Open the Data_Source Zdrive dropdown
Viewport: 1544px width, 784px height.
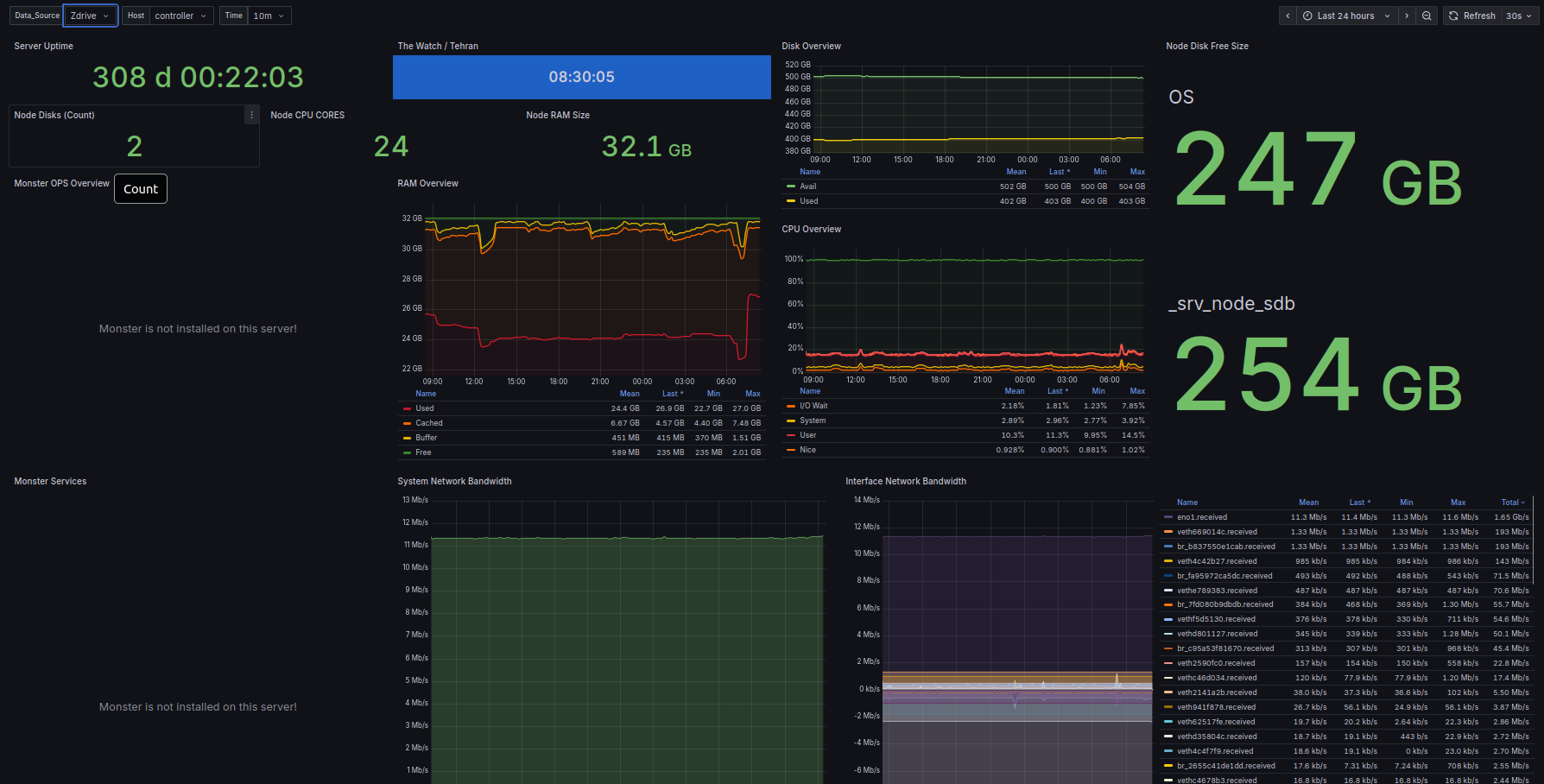point(90,16)
